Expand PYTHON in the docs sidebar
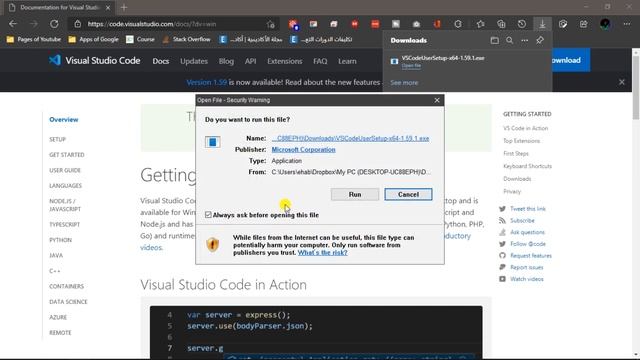The height and width of the screenshot is (360, 640). click(60, 240)
